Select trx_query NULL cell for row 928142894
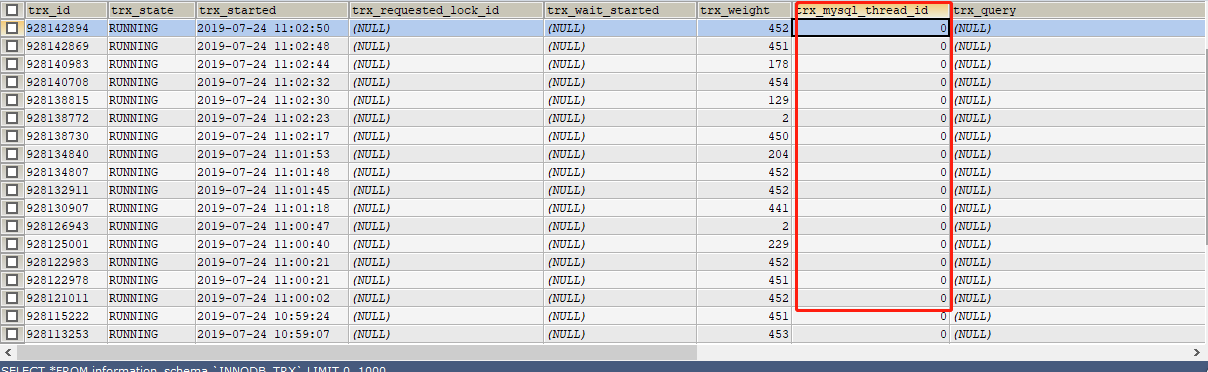 [x=1078, y=29]
